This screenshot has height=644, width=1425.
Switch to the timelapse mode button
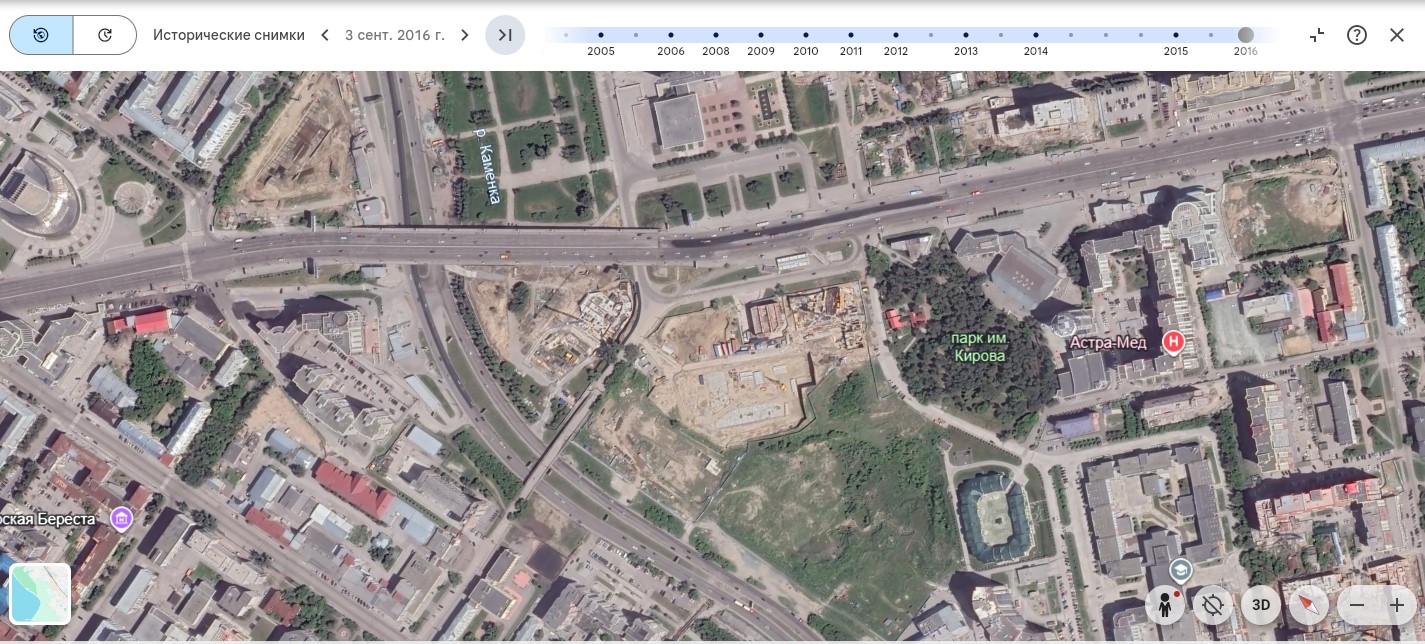click(105, 35)
